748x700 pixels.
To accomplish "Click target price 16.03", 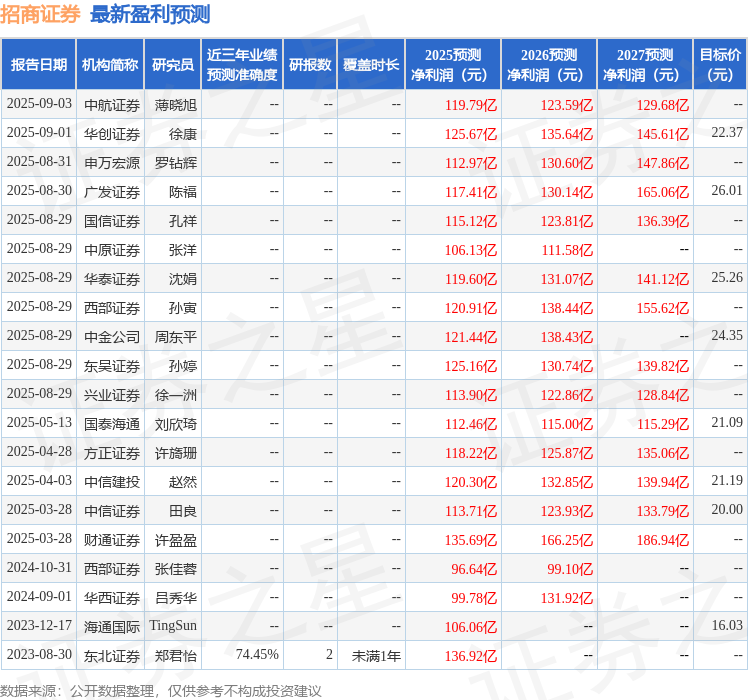I will (x=727, y=626).
